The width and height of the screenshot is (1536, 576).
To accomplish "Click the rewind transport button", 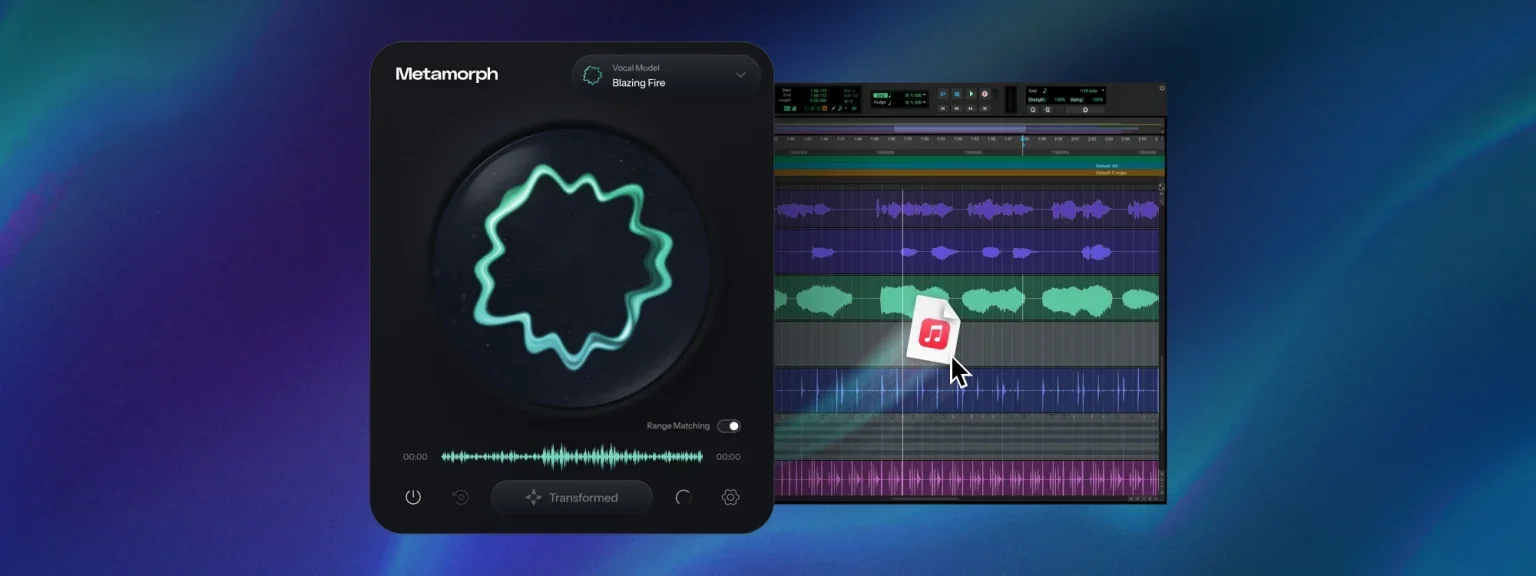I will pyautogui.click(x=957, y=108).
